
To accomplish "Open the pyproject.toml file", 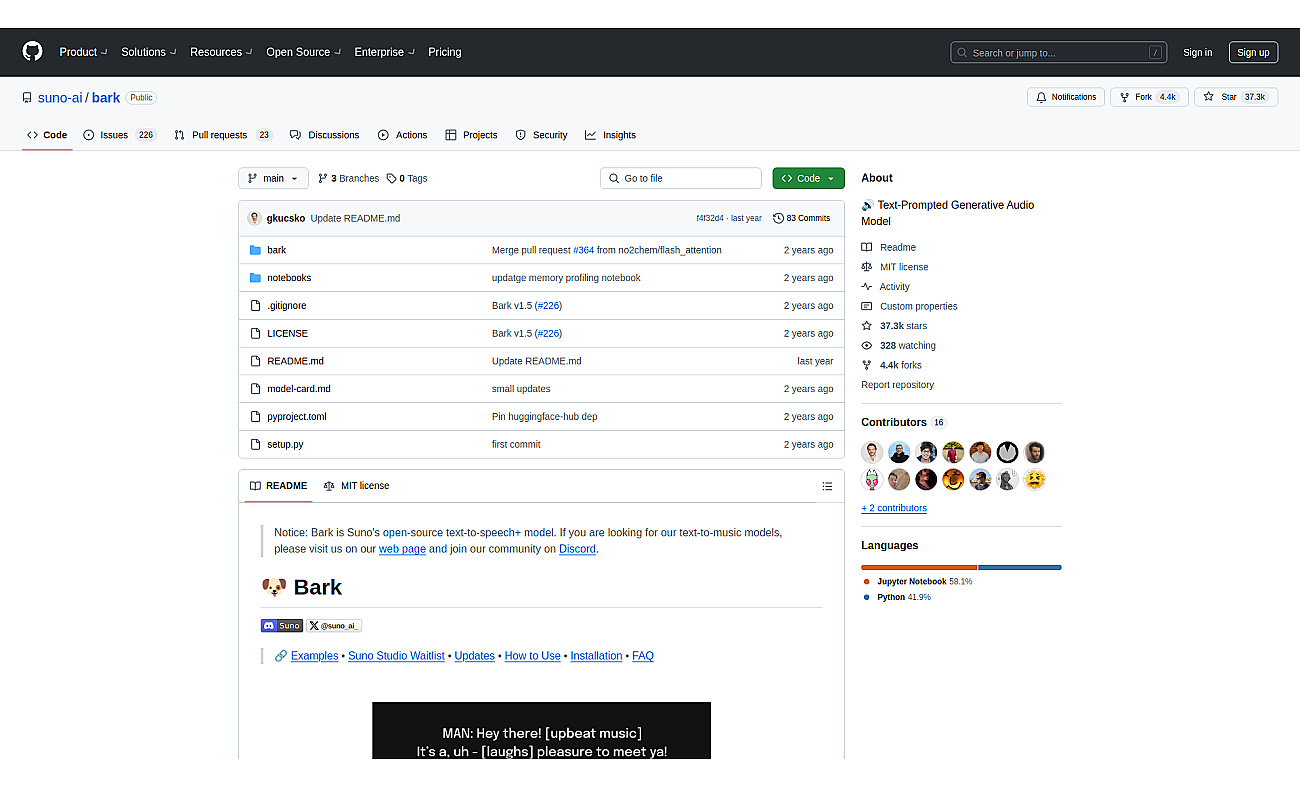I will 296,417.
